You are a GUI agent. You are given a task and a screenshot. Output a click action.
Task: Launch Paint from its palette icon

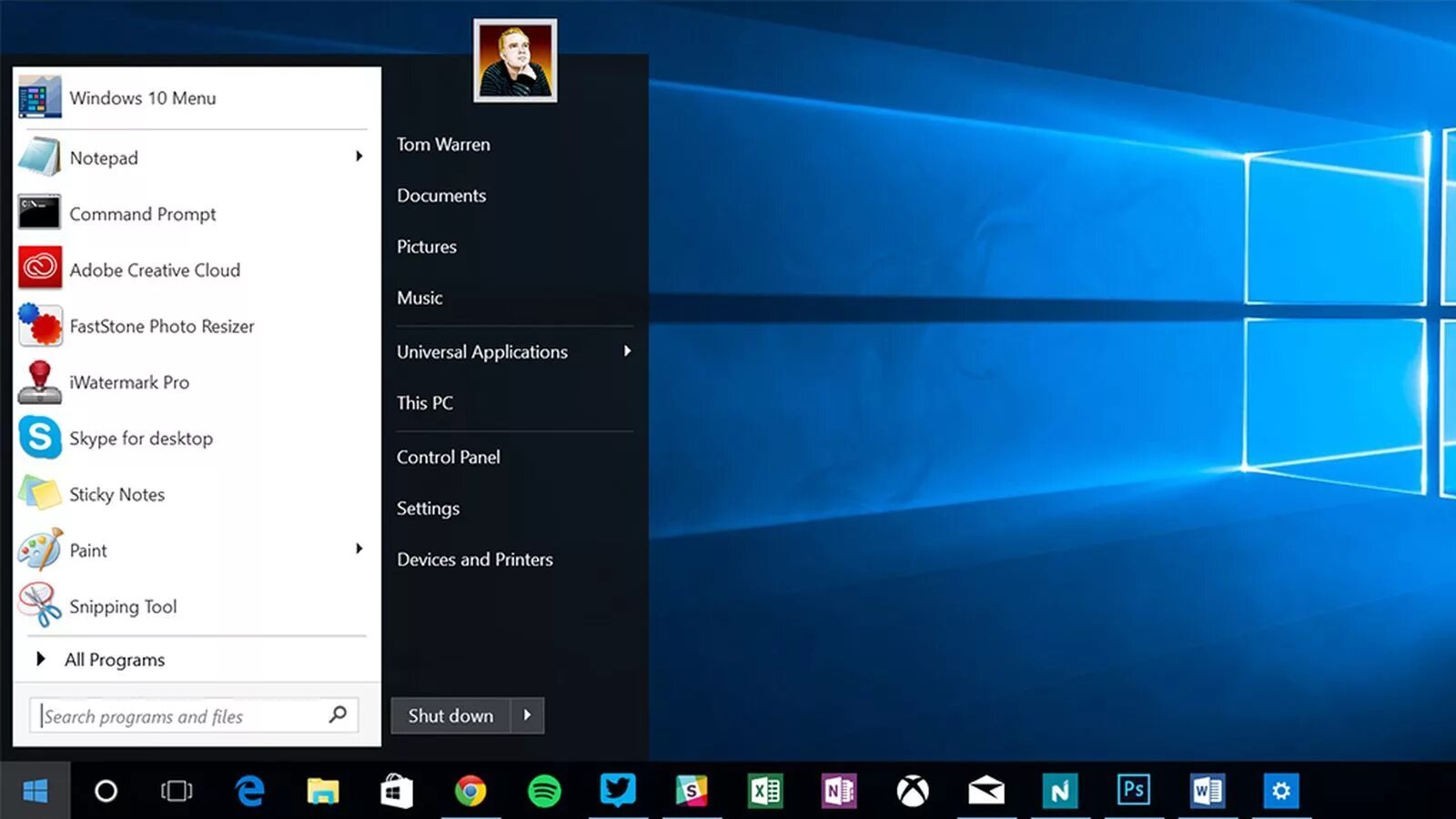39,550
